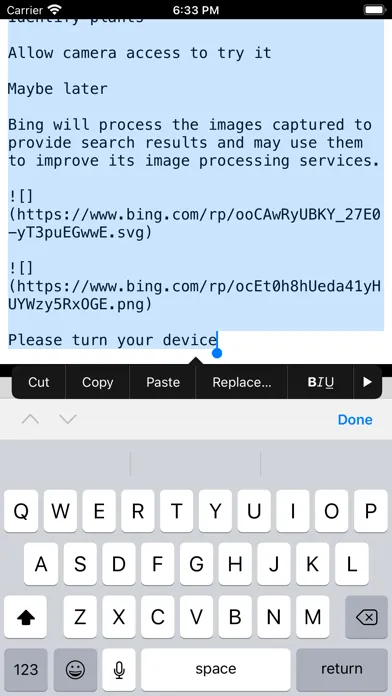The height and width of the screenshot is (696, 392).
Task: Tap the text 'Maybe later' in editor
Action: click(58, 89)
